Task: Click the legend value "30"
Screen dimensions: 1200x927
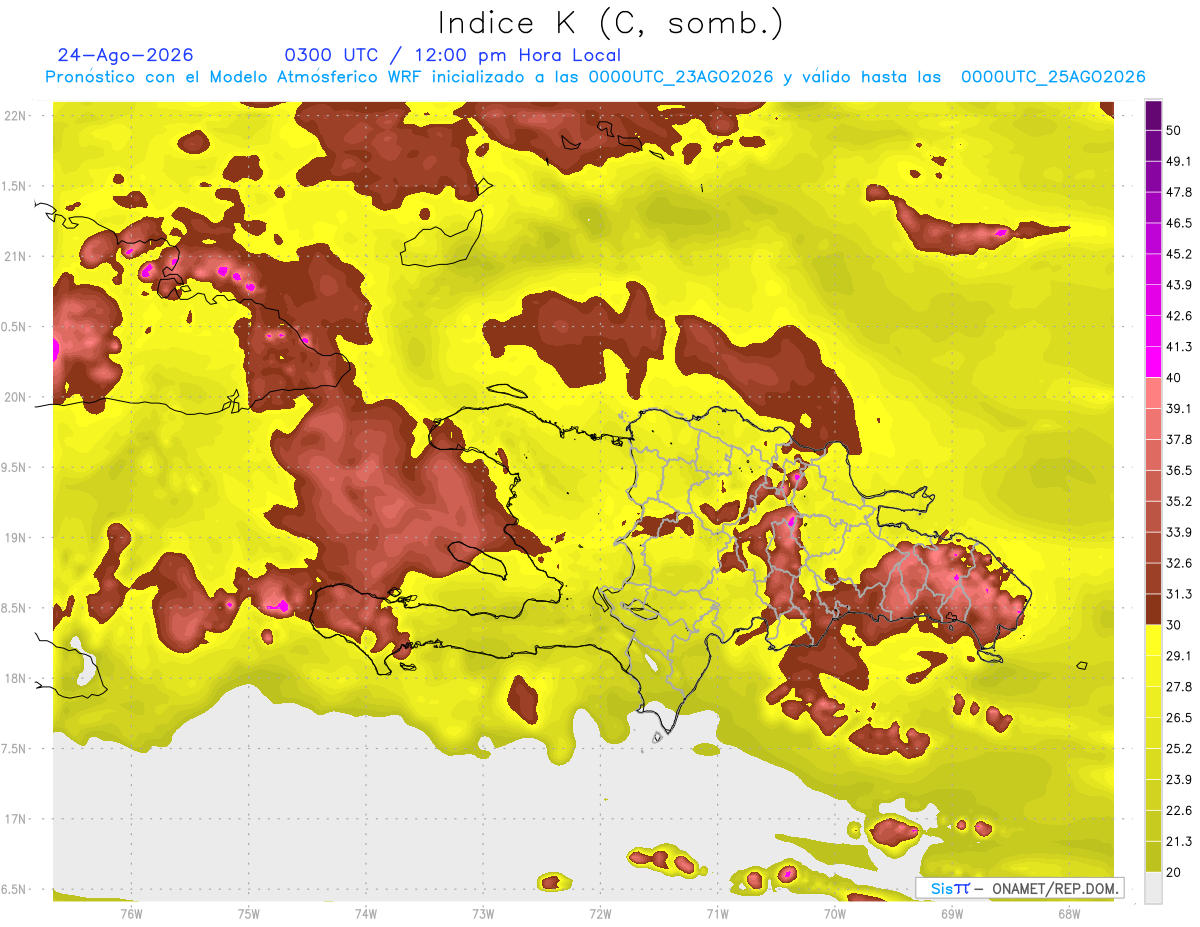Action: point(1175,625)
